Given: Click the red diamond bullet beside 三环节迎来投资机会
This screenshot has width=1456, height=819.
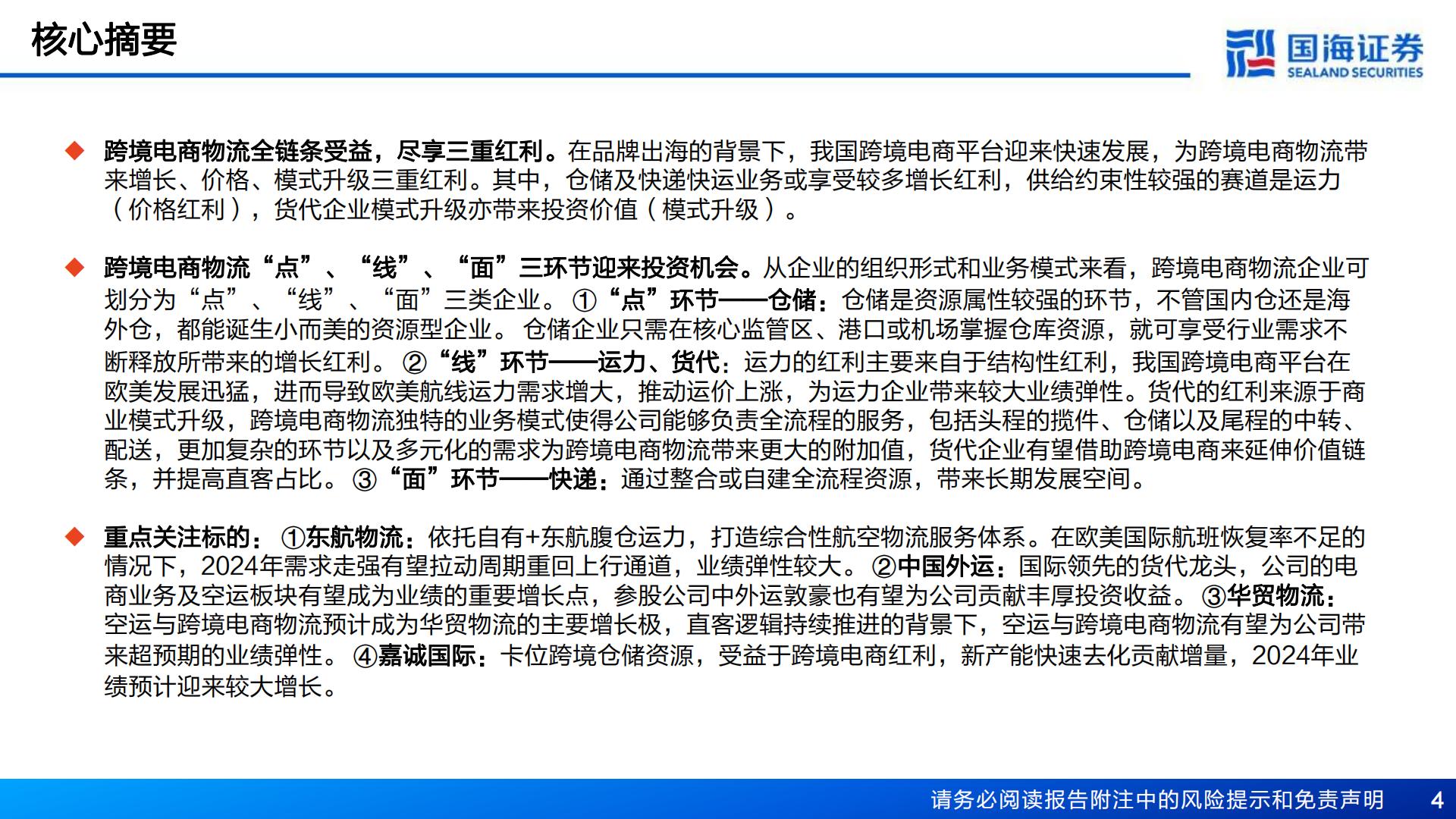Looking at the screenshot, I should 75,268.
